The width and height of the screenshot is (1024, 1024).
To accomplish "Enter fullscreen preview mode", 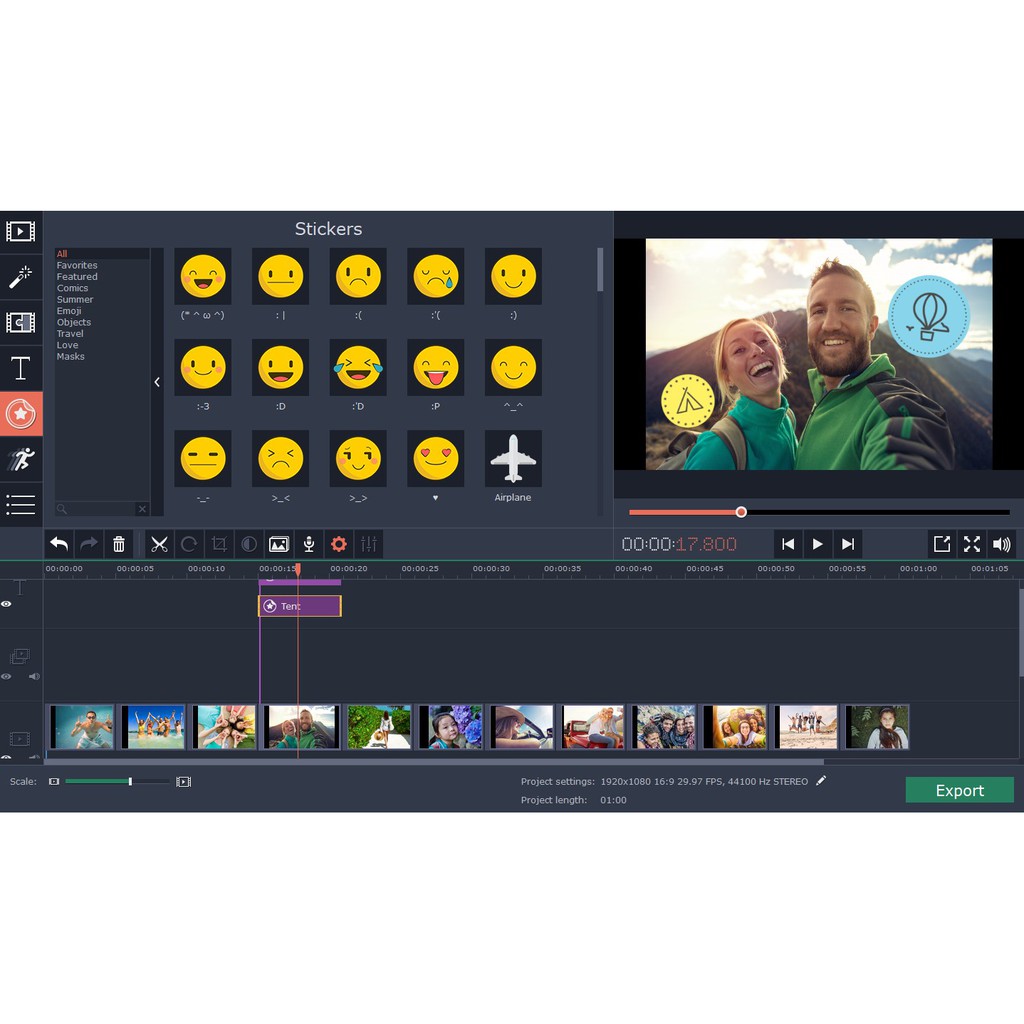I will click(972, 544).
